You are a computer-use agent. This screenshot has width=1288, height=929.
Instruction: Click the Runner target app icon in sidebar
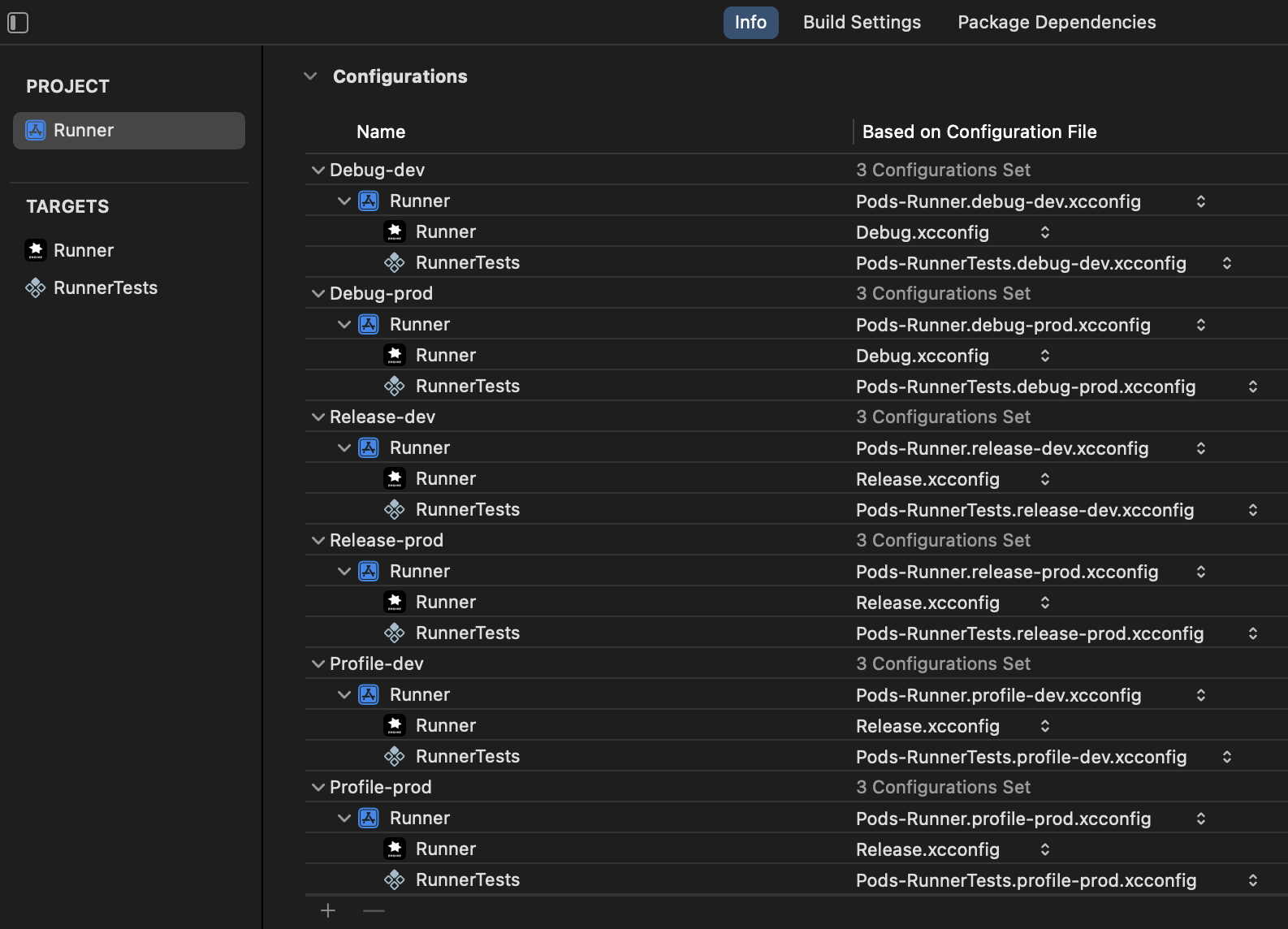point(36,250)
